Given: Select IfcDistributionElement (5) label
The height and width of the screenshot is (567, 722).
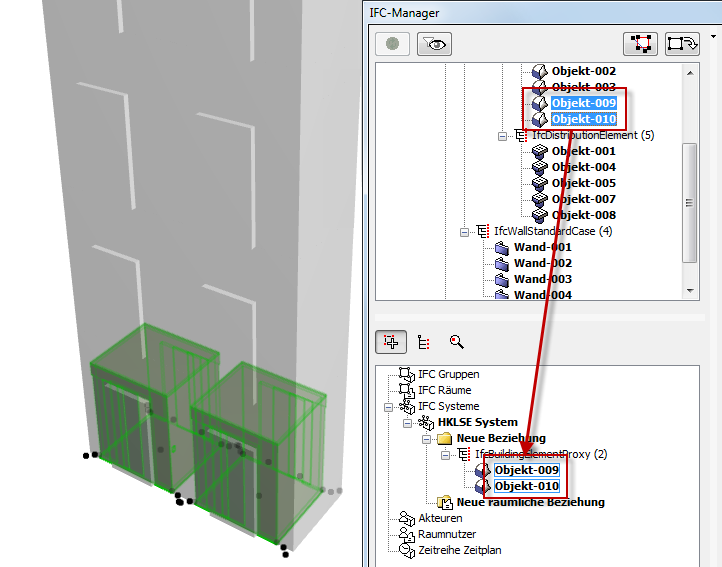Looking at the screenshot, I should click(x=593, y=135).
